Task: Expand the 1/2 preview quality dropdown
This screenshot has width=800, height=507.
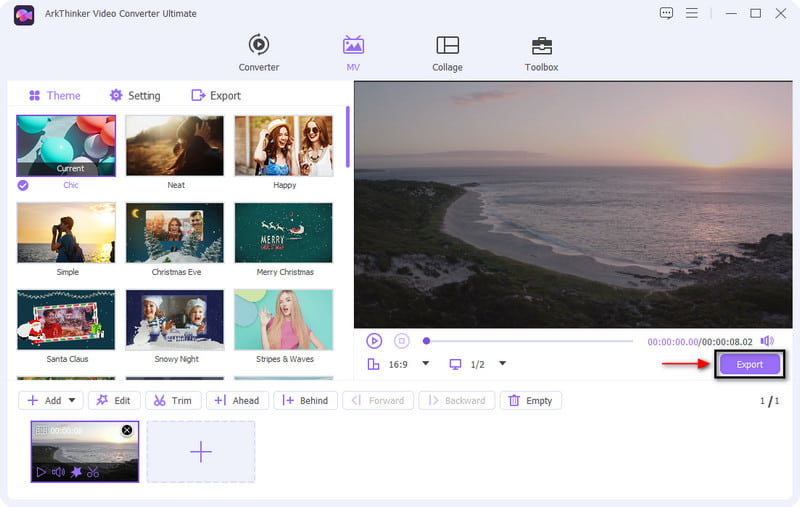Action: click(503, 364)
